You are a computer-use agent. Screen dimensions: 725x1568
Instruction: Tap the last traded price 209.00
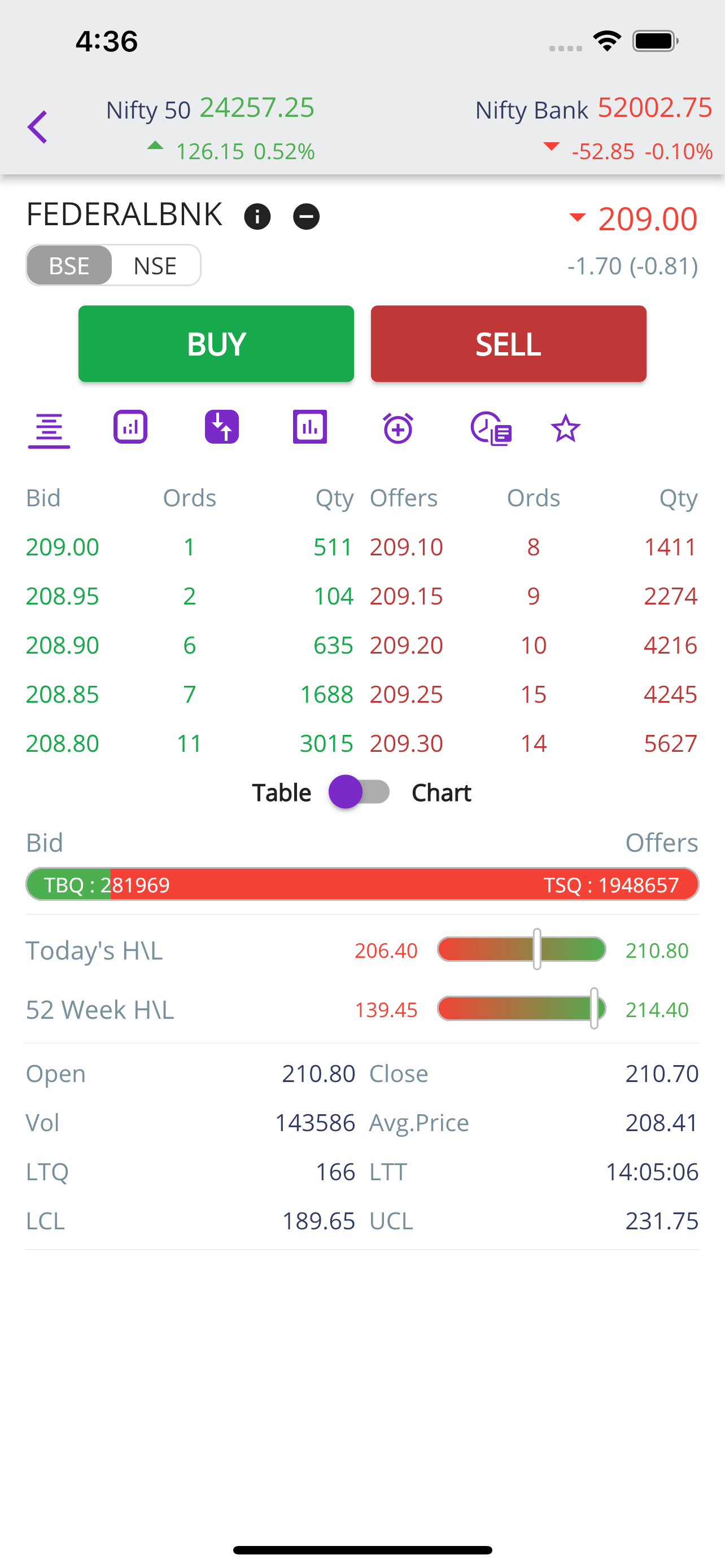(x=648, y=219)
